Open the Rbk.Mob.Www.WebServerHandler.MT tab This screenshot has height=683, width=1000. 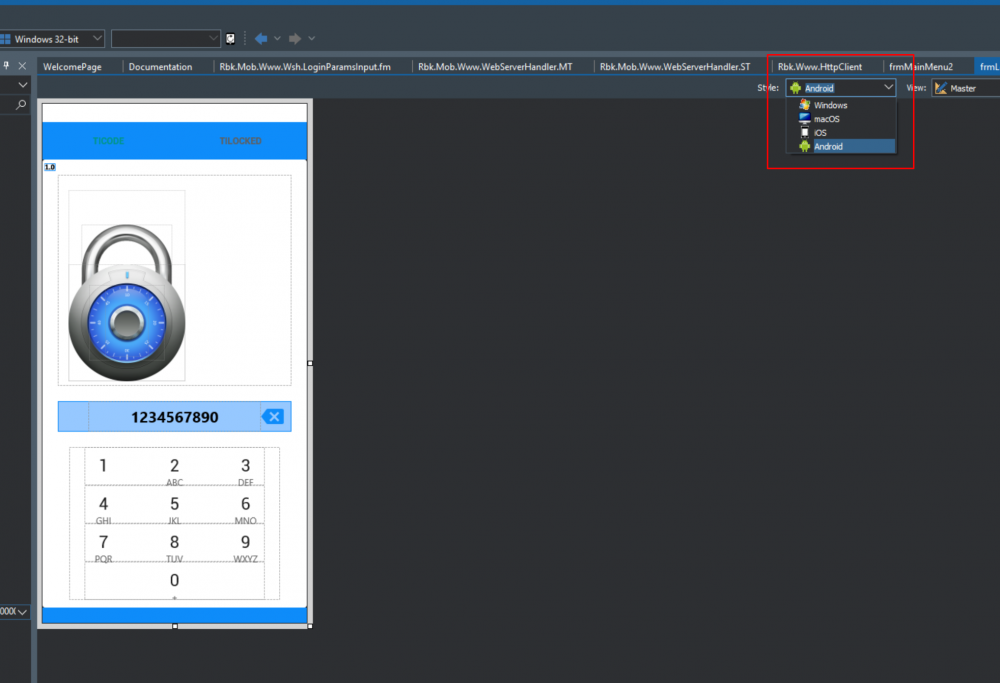pyautogui.click(x=495, y=66)
